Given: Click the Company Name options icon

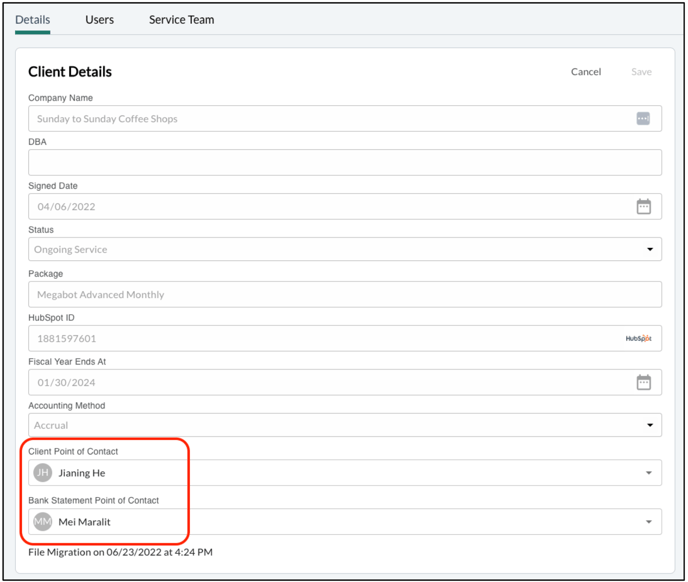Looking at the screenshot, I should [643, 119].
